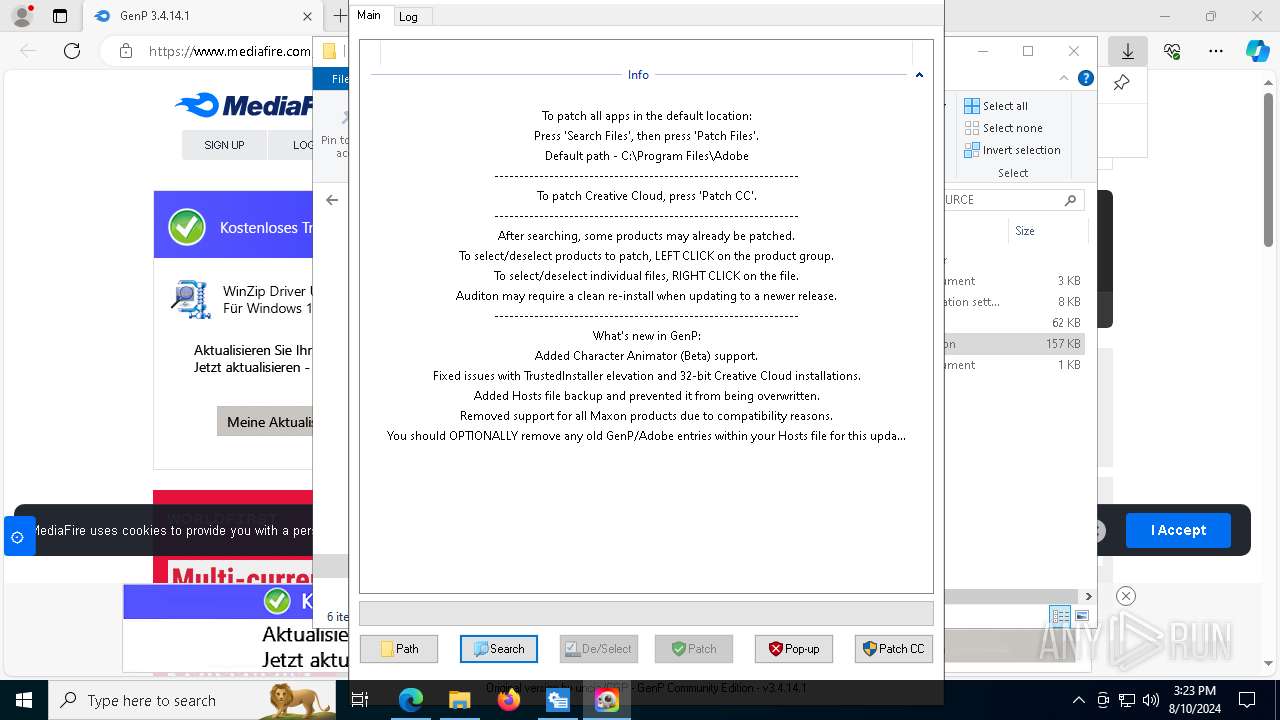Viewport: 1280px width, 720px height.
Task: Close the ad with X icon
Action: (x=1126, y=596)
